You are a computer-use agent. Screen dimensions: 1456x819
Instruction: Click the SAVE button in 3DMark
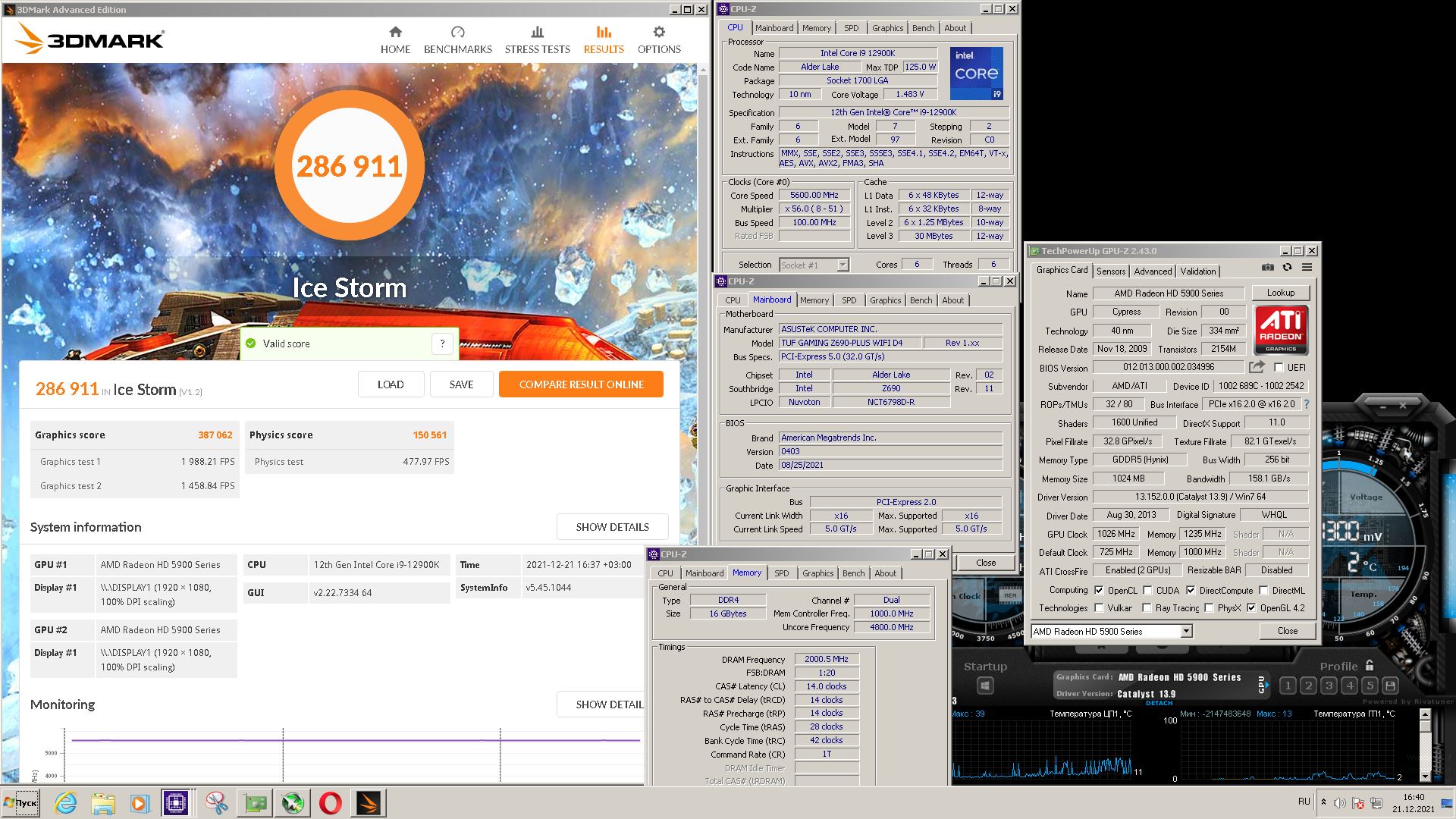(x=461, y=384)
